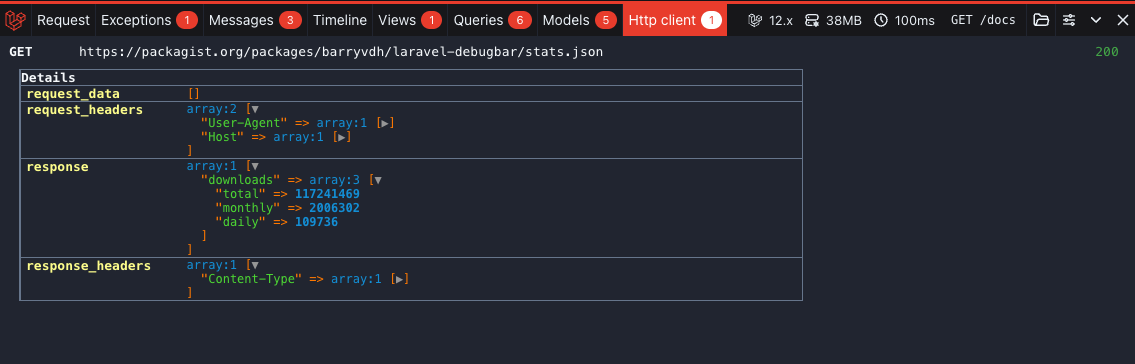
Task: Minimize the debugbar with the chevron
Action: [x=1096, y=20]
